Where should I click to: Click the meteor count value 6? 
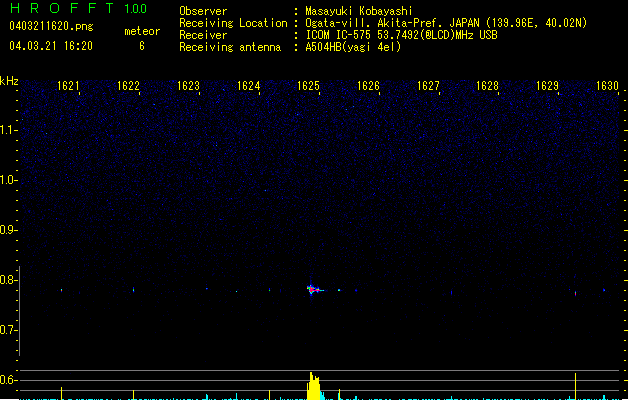pos(141,46)
